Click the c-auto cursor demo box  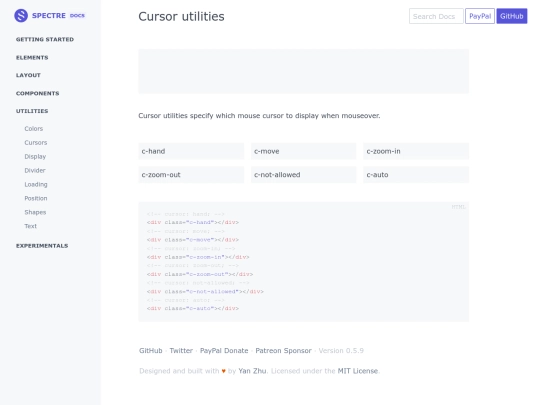(x=416, y=175)
